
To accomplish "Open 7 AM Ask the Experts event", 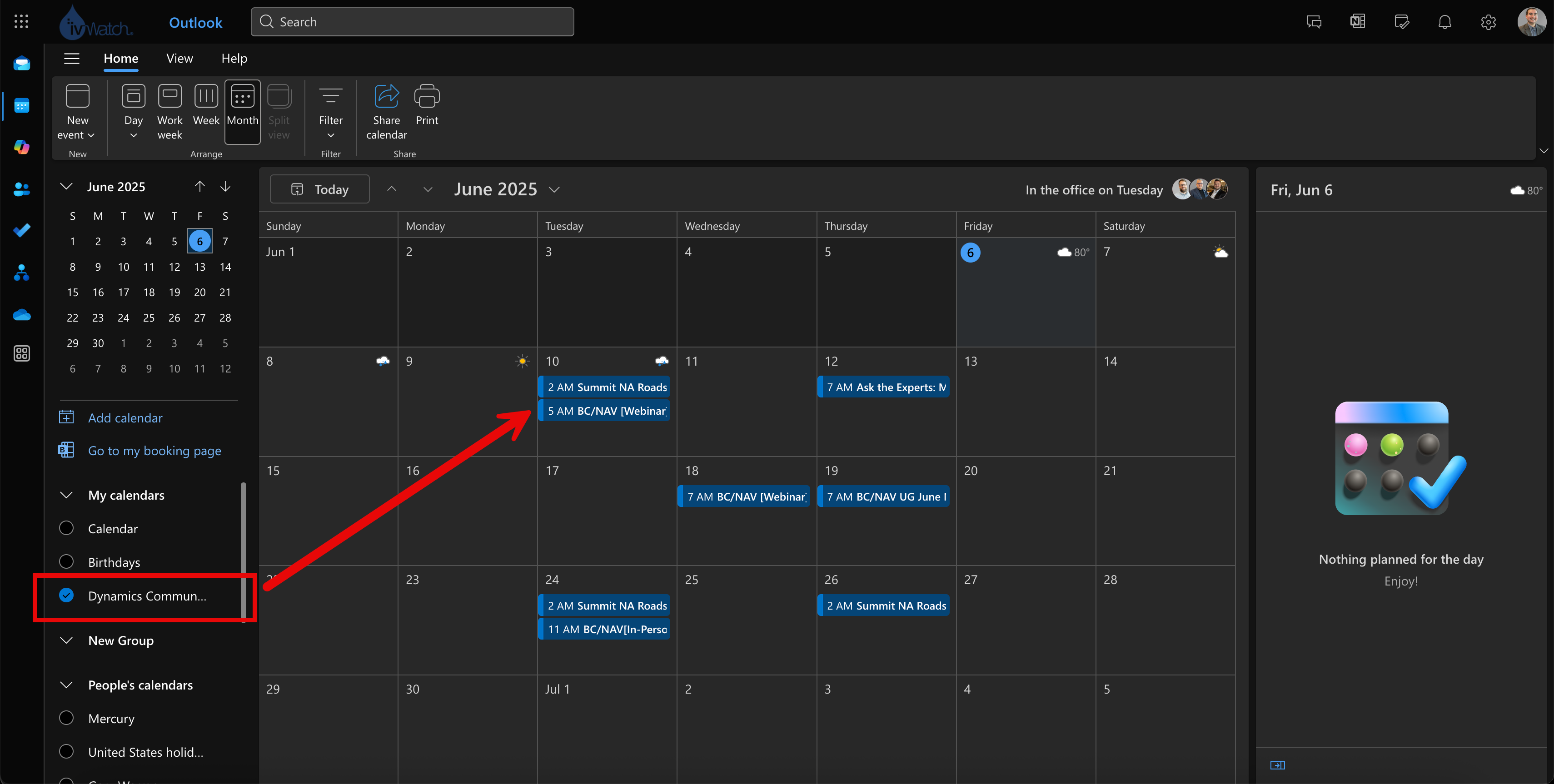I will click(x=884, y=387).
